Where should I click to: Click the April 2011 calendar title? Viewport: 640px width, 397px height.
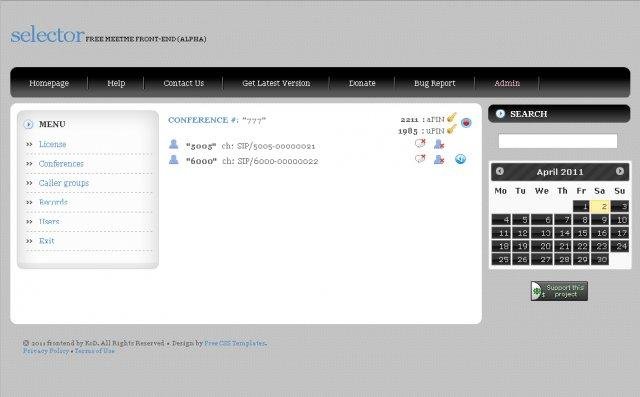560,172
